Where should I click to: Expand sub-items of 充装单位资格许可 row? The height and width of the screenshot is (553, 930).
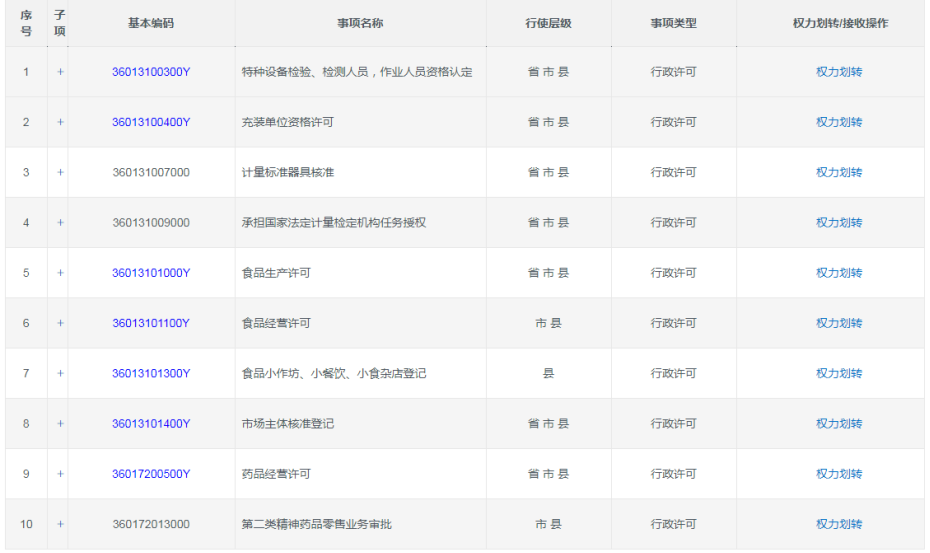tap(60, 122)
